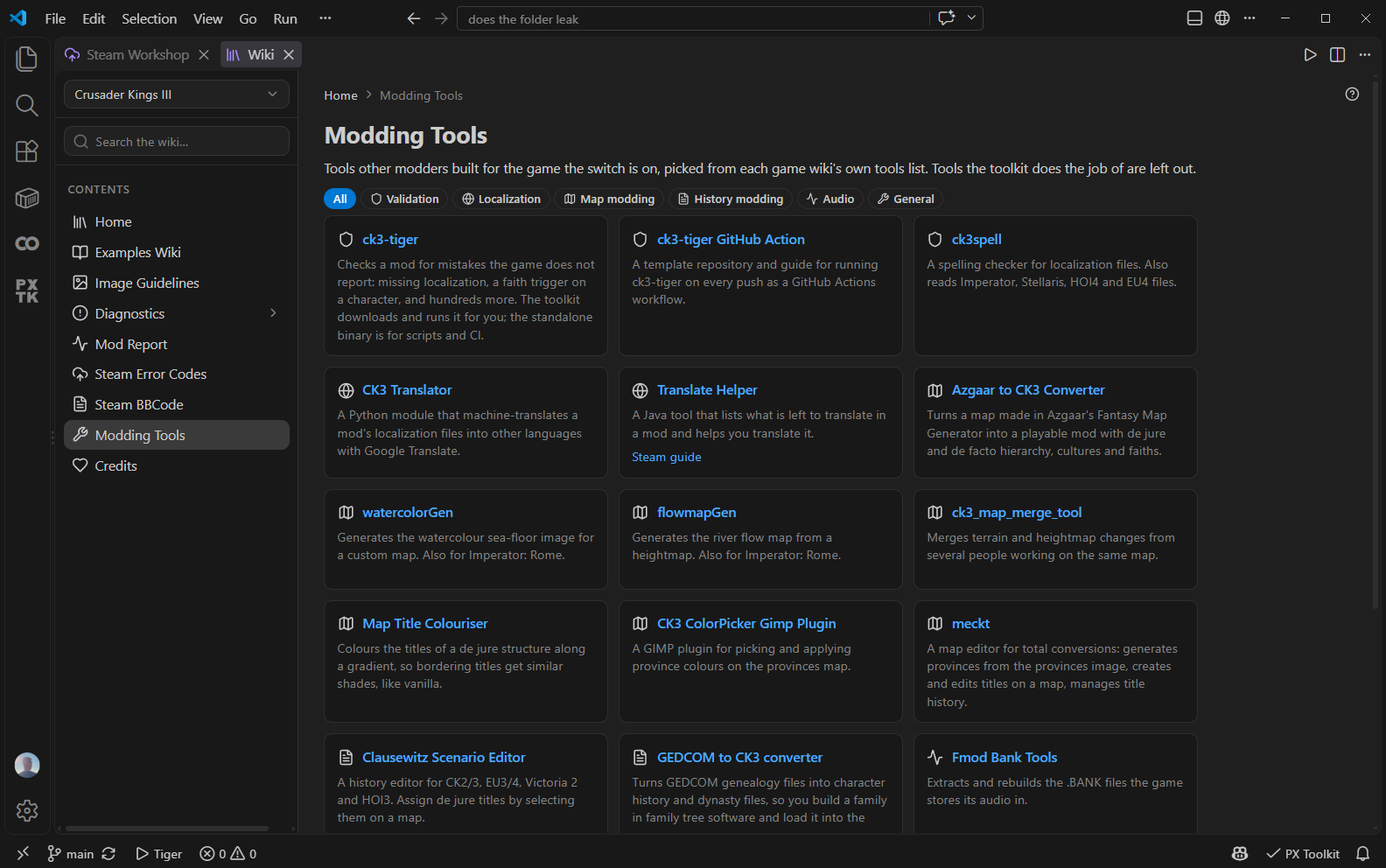Viewport: 1386px width, 868px height.
Task: Open the Selection menu
Action: [149, 18]
